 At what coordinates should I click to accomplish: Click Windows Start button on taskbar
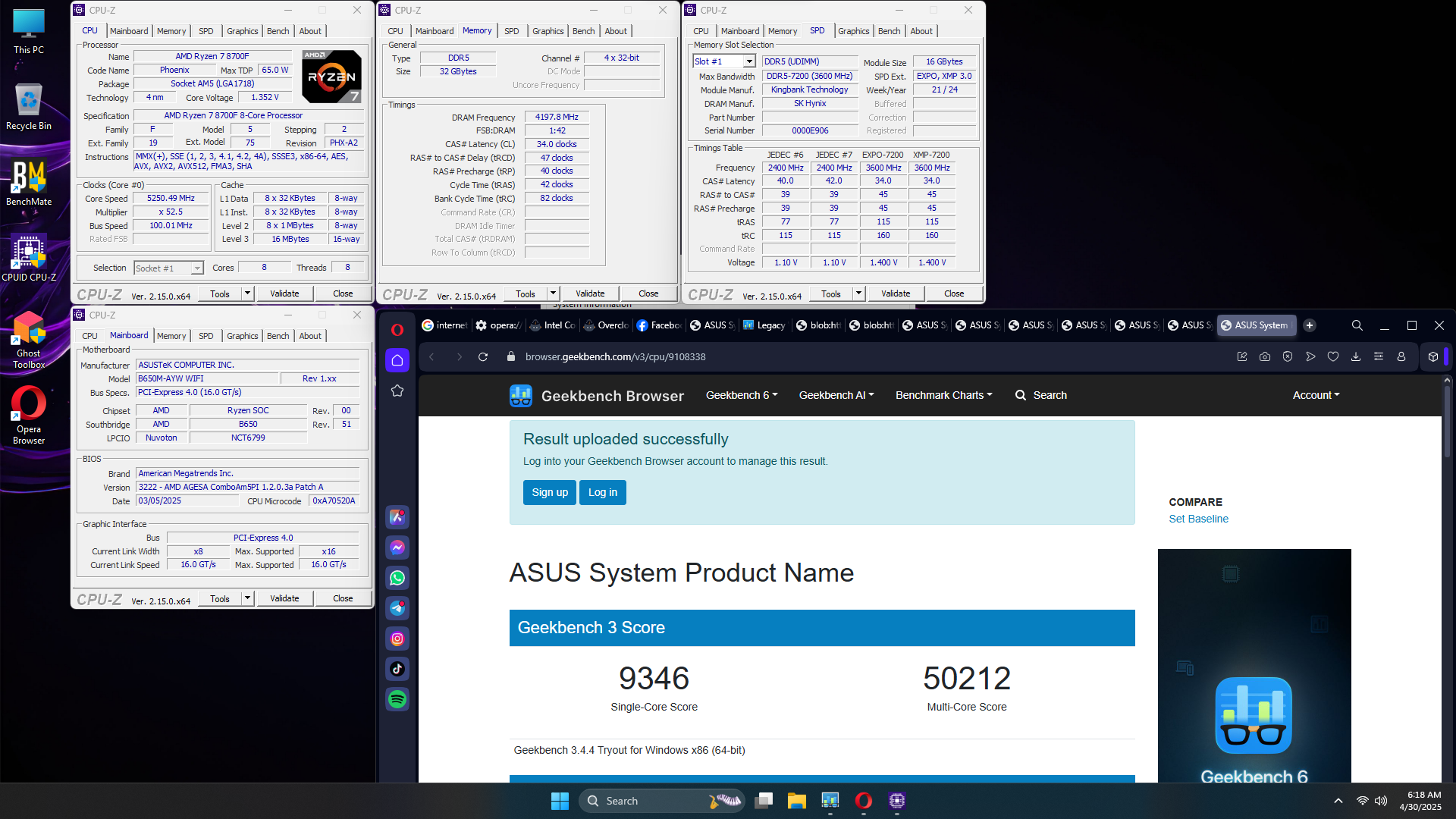pos(560,801)
